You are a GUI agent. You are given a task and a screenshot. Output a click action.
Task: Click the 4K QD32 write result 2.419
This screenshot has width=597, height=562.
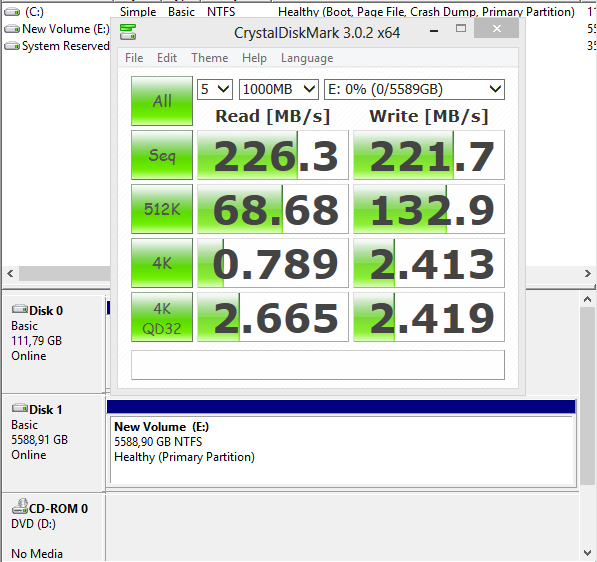(429, 317)
